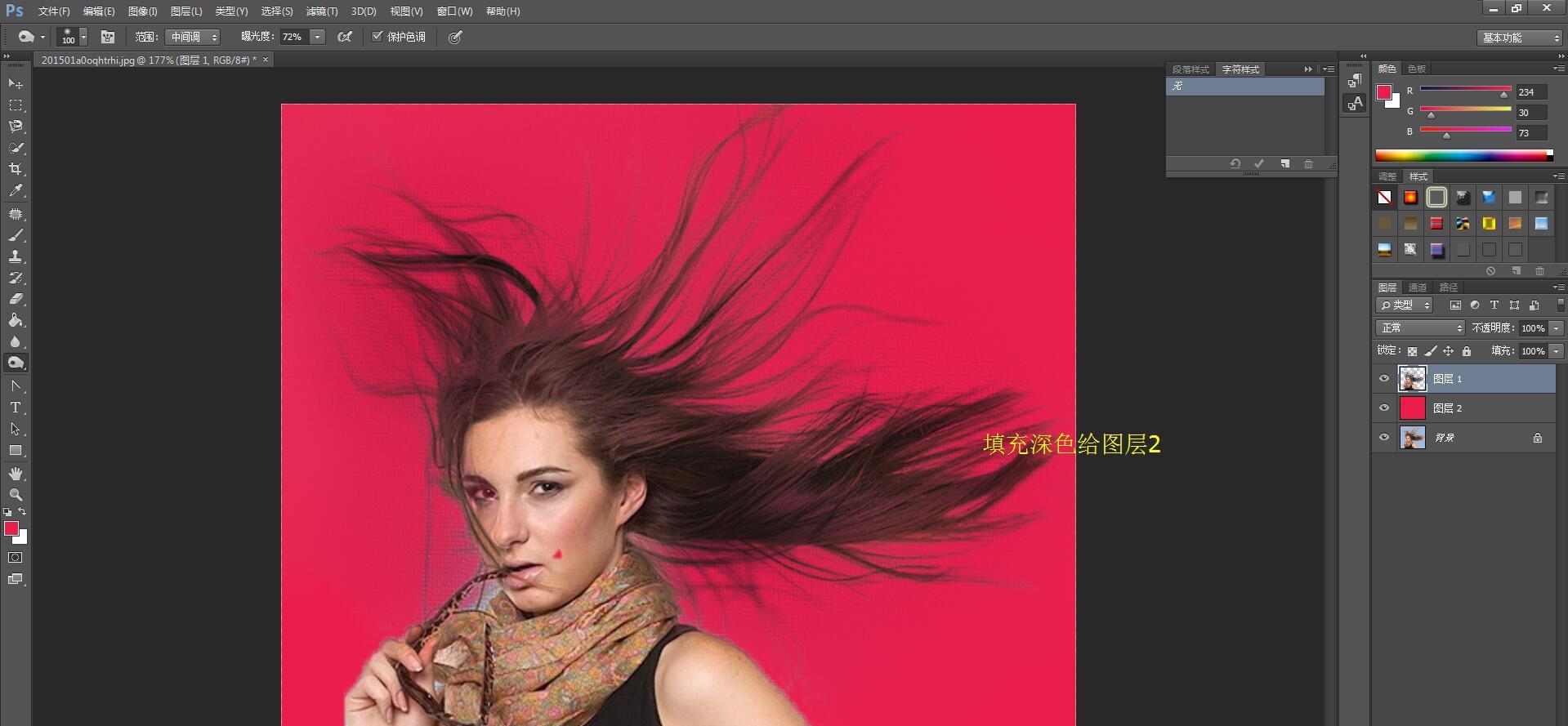
Task: Open the opacity (不透明度) dropdown arrow
Action: [1557, 327]
